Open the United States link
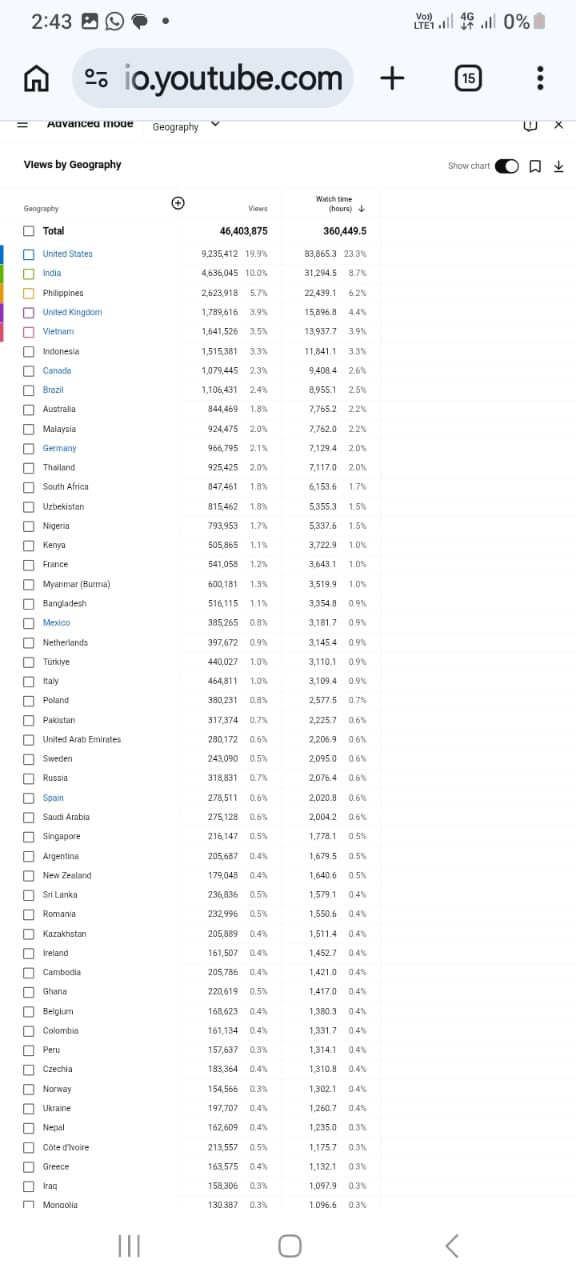Image resolution: width=576 pixels, height=1280 pixels. click(67, 254)
